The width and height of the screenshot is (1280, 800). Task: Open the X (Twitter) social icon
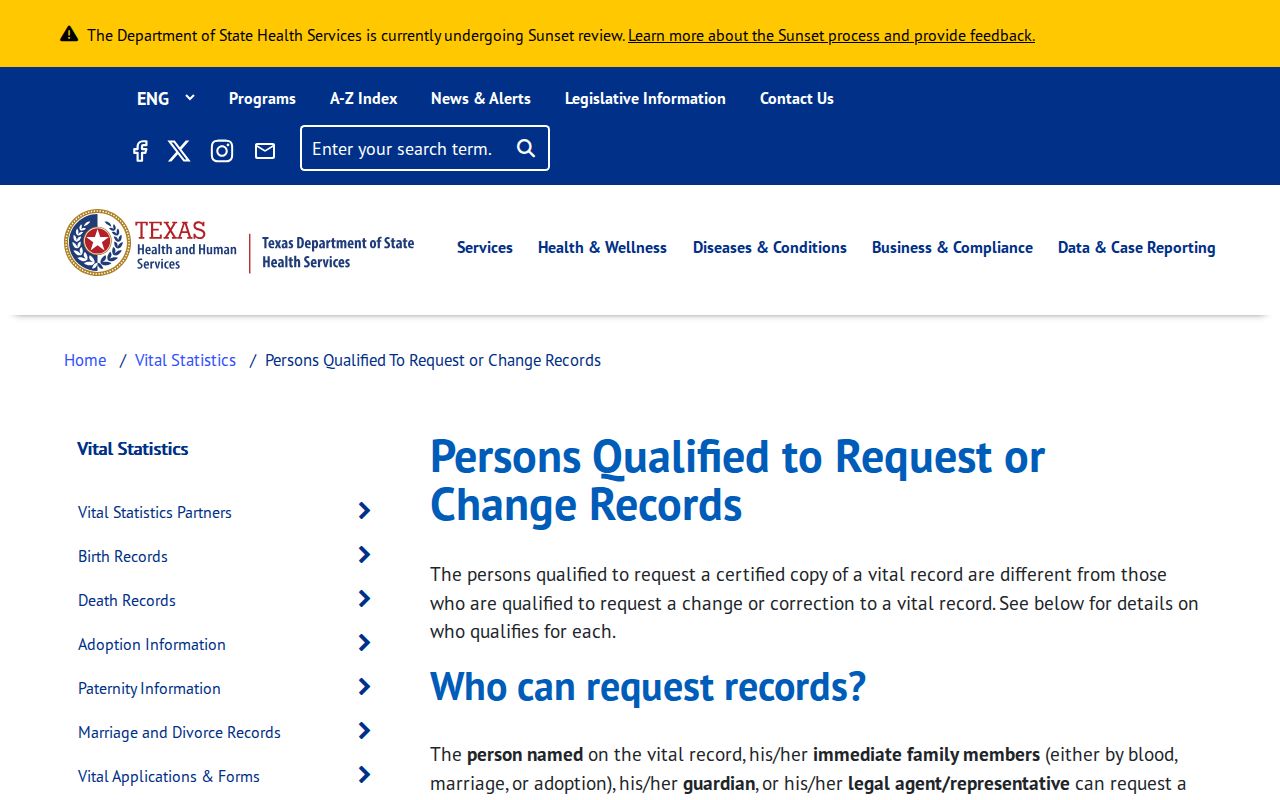click(x=179, y=151)
